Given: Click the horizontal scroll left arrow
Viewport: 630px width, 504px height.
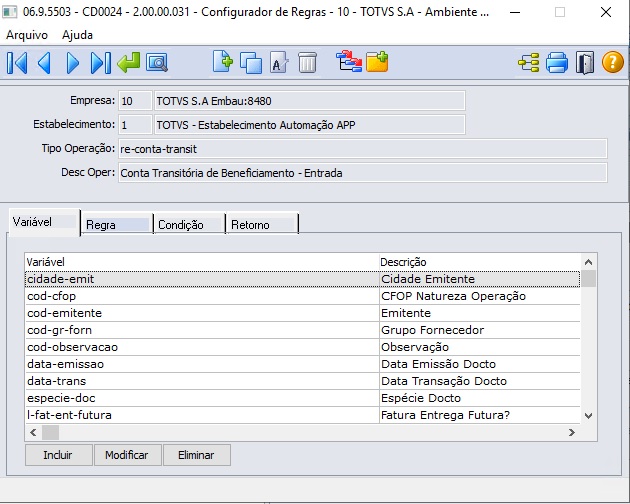Looking at the screenshot, I should pyautogui.click(x=33, y=432).
